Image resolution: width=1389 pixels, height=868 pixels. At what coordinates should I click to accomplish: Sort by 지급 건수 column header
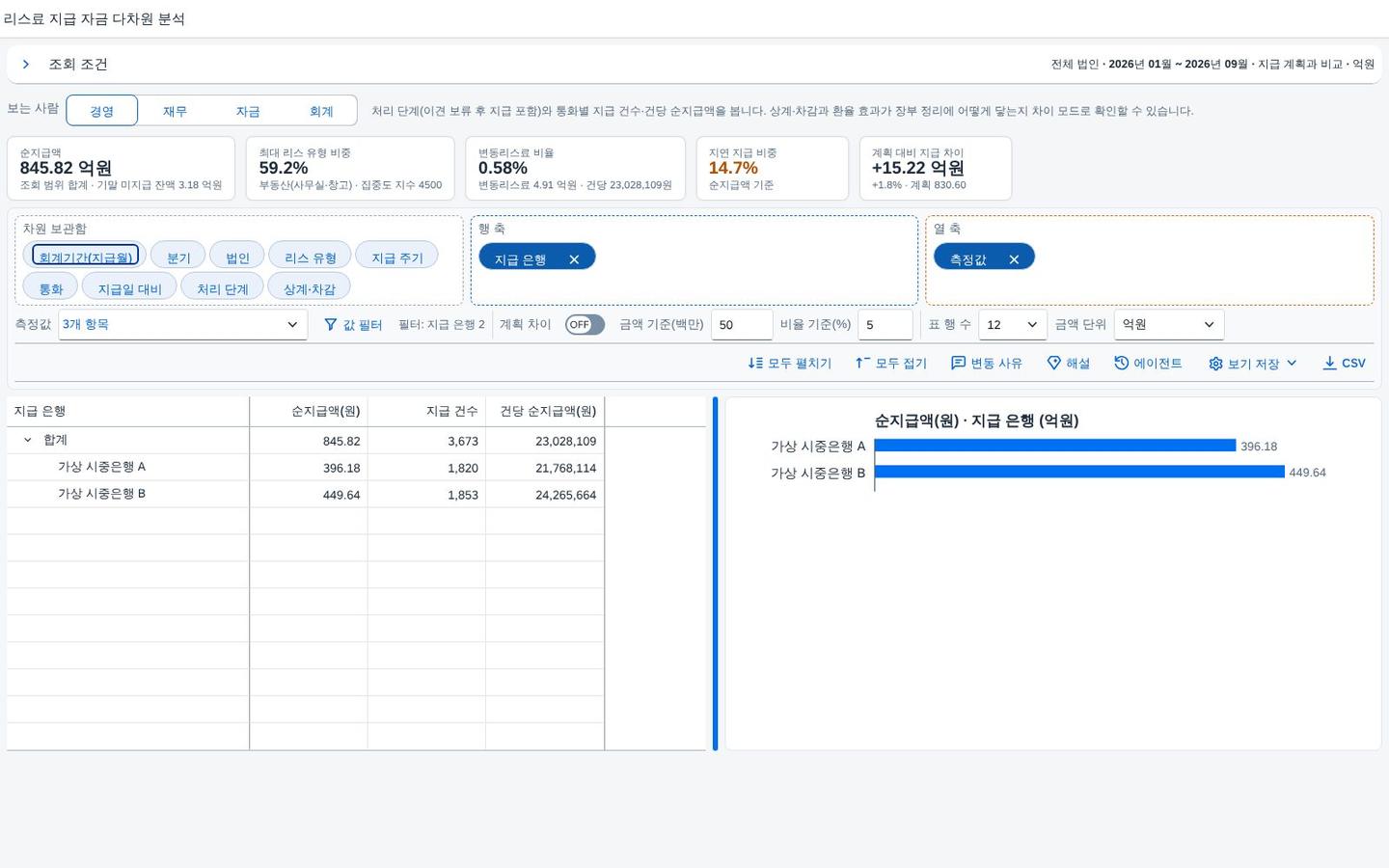pyautogui.click(x=426, y=412)
